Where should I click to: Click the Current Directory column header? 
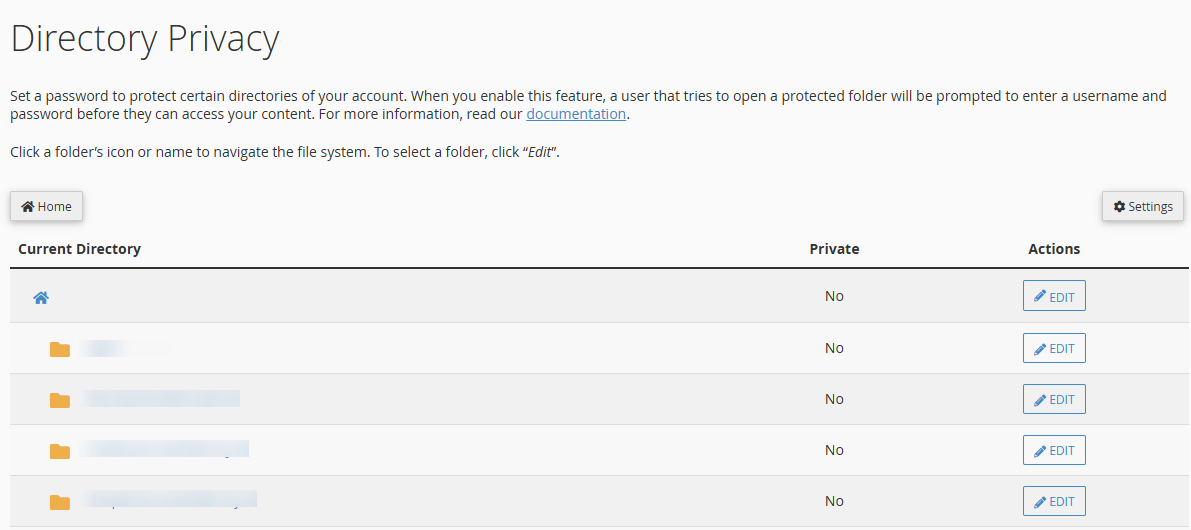[x=80, y=249]
